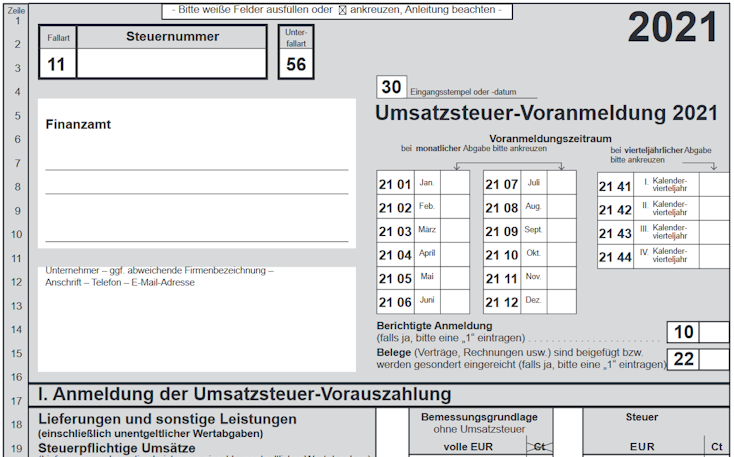Click the code 22 for Belege
This screenshot has height=457, width=734.
[x=683, y=359]
